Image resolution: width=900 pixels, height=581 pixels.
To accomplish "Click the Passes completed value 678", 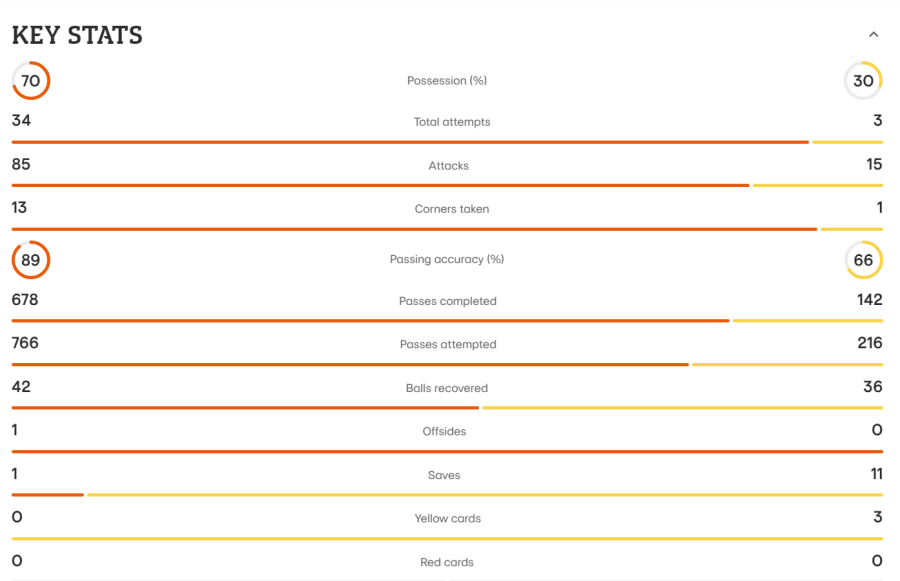I will 25,300.
